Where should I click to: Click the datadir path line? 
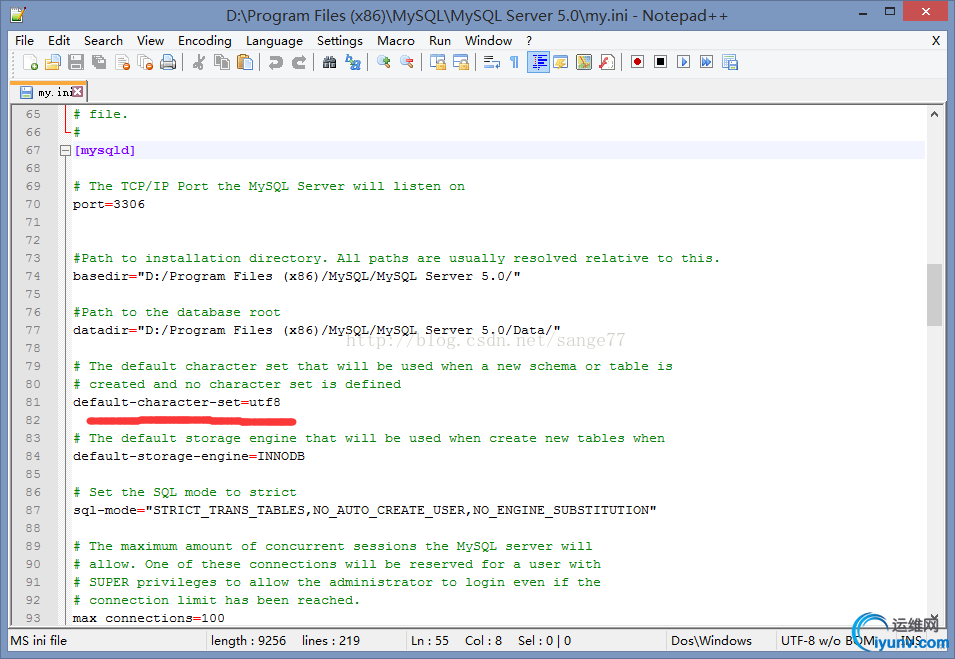[x=317, y=330]
